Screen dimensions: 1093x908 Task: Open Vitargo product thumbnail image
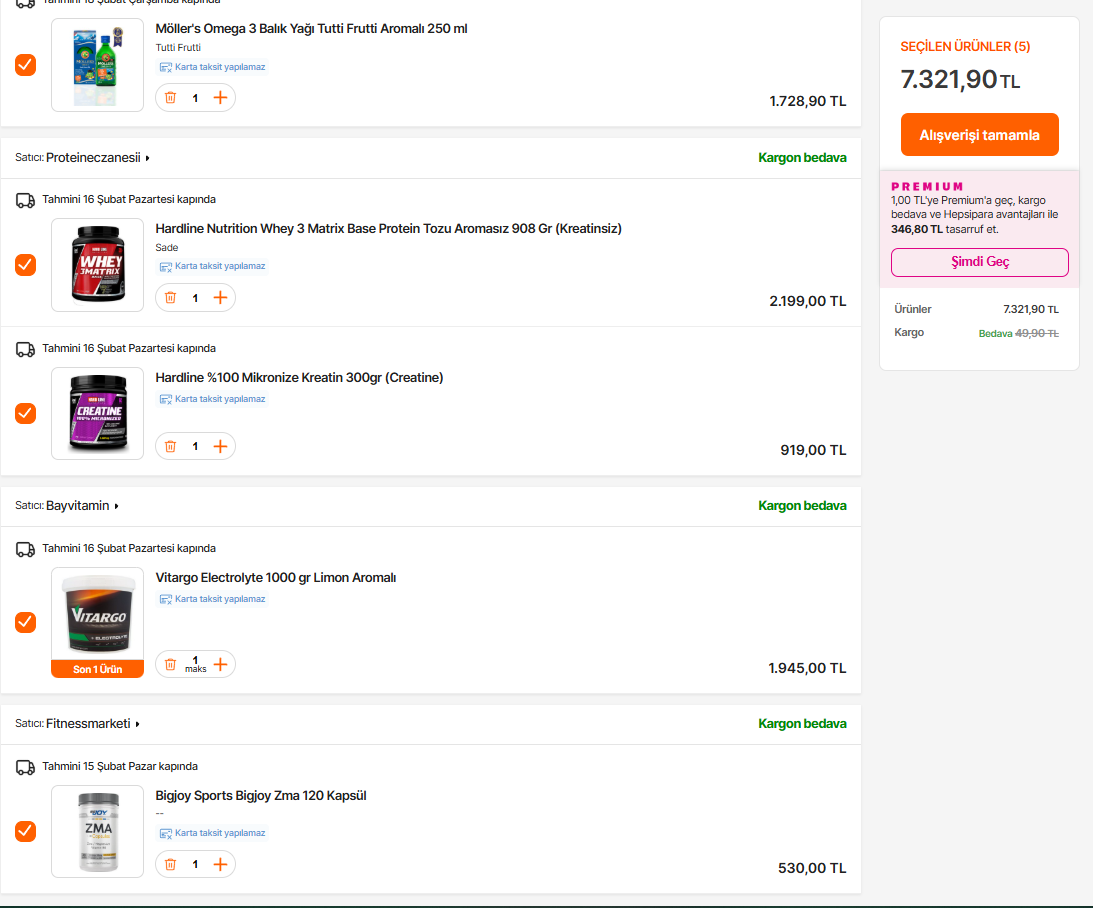98,613
